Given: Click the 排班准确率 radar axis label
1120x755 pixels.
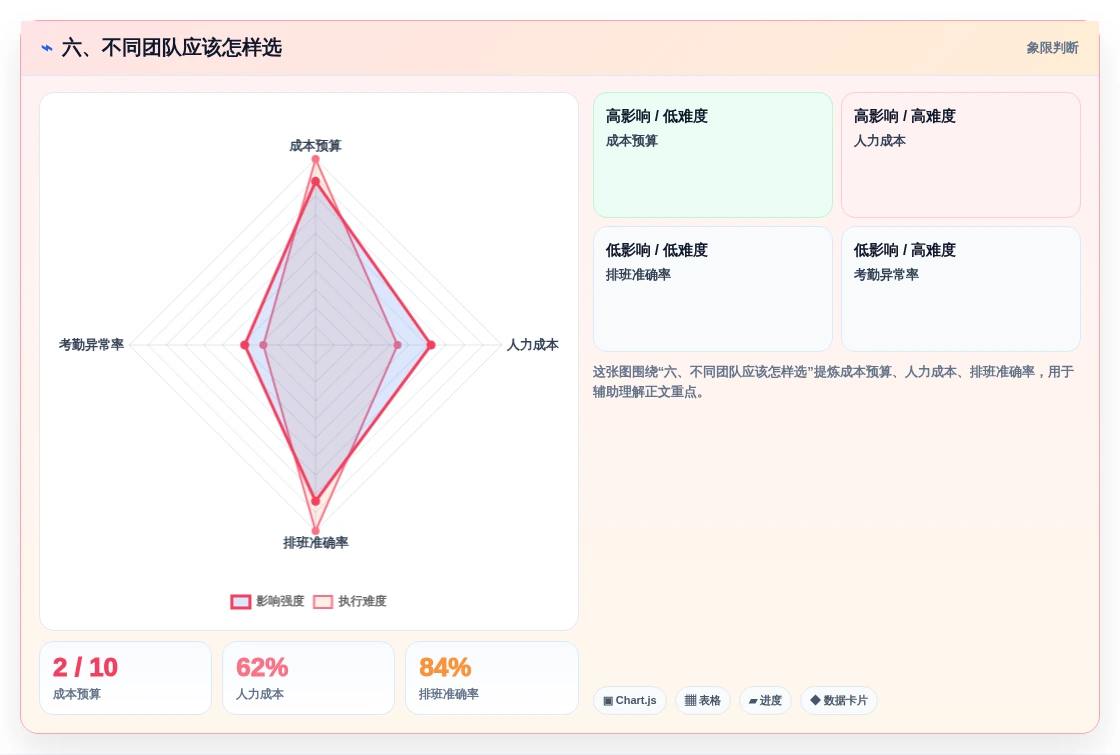Looking at the screenshot, I should 316,543.
